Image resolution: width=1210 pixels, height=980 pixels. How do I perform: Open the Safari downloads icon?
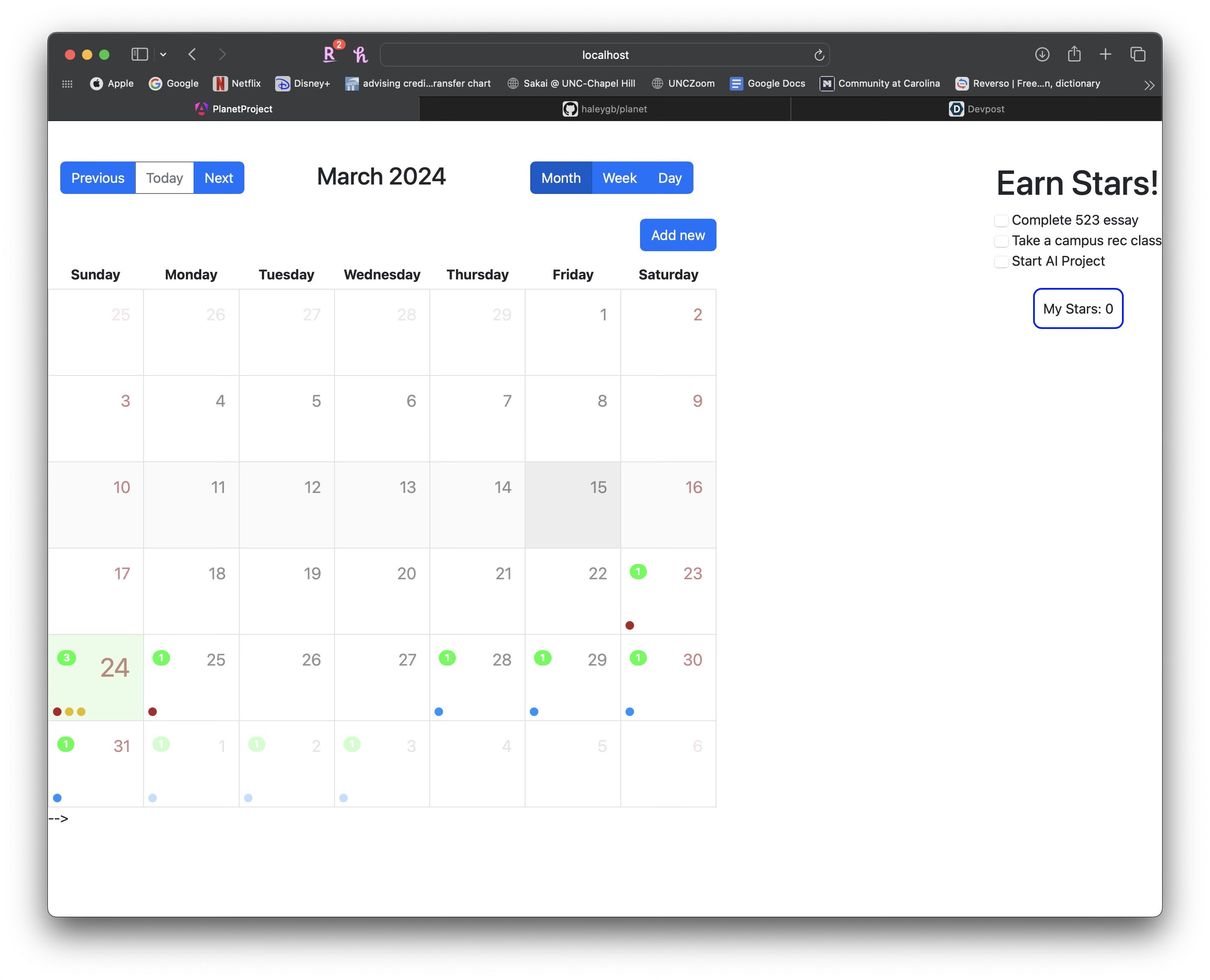tap(1042, 54)
